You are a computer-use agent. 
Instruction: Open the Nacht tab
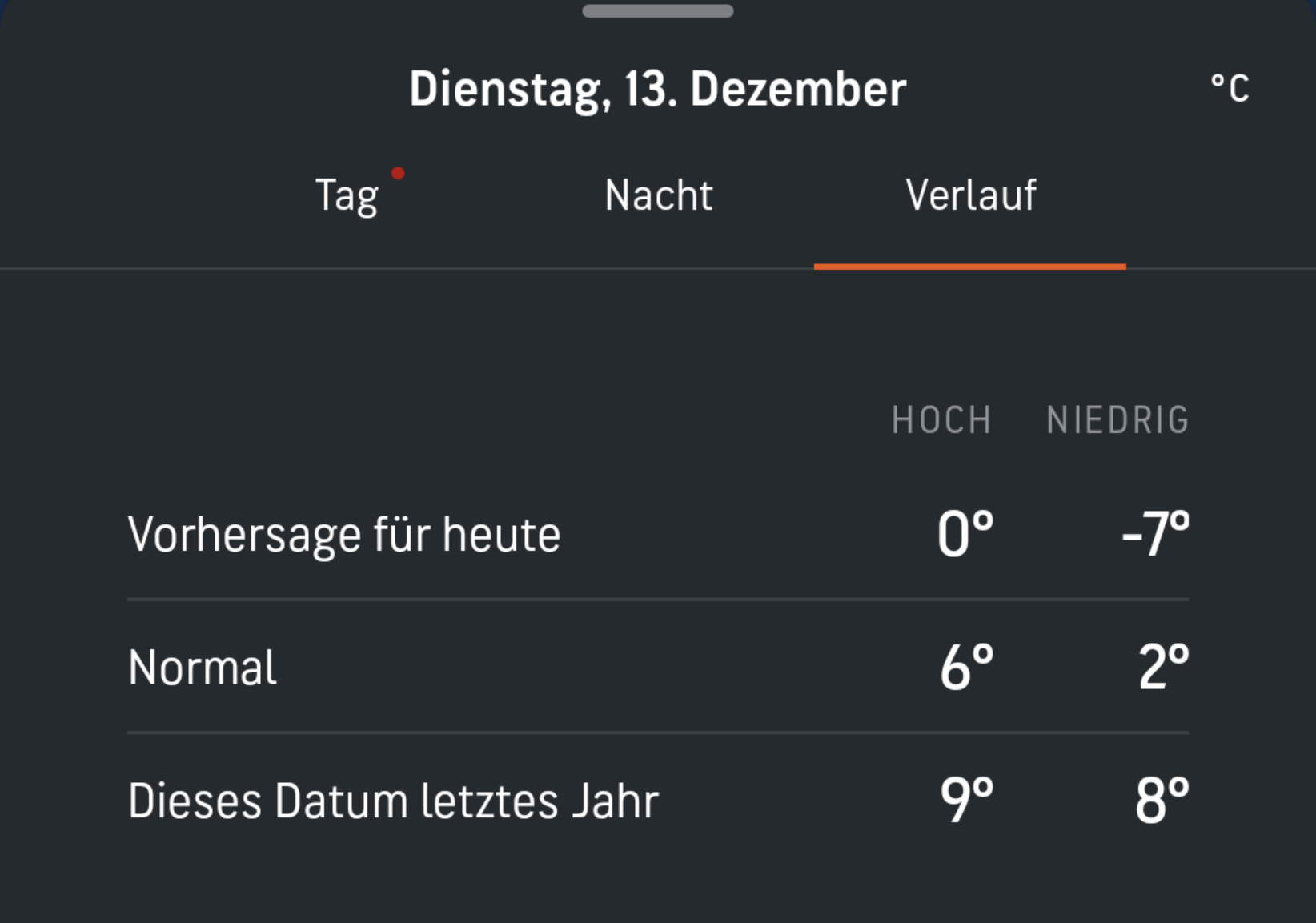(658, 195)
